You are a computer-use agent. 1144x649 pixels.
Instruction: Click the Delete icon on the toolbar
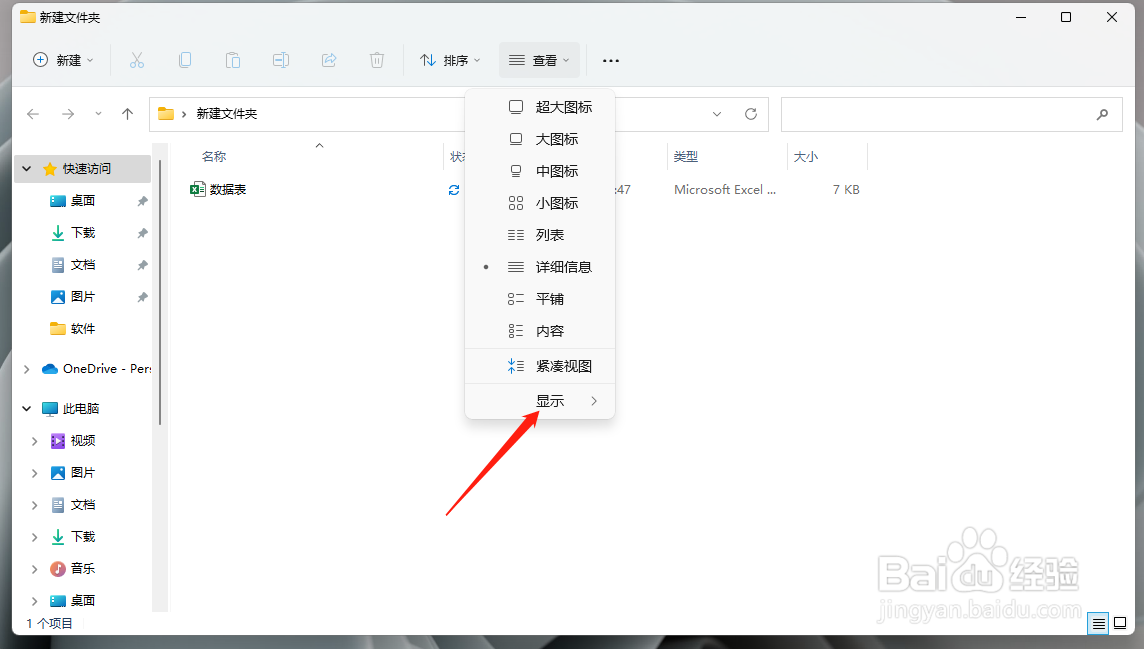pyautogui.click(x=377, y=60)
